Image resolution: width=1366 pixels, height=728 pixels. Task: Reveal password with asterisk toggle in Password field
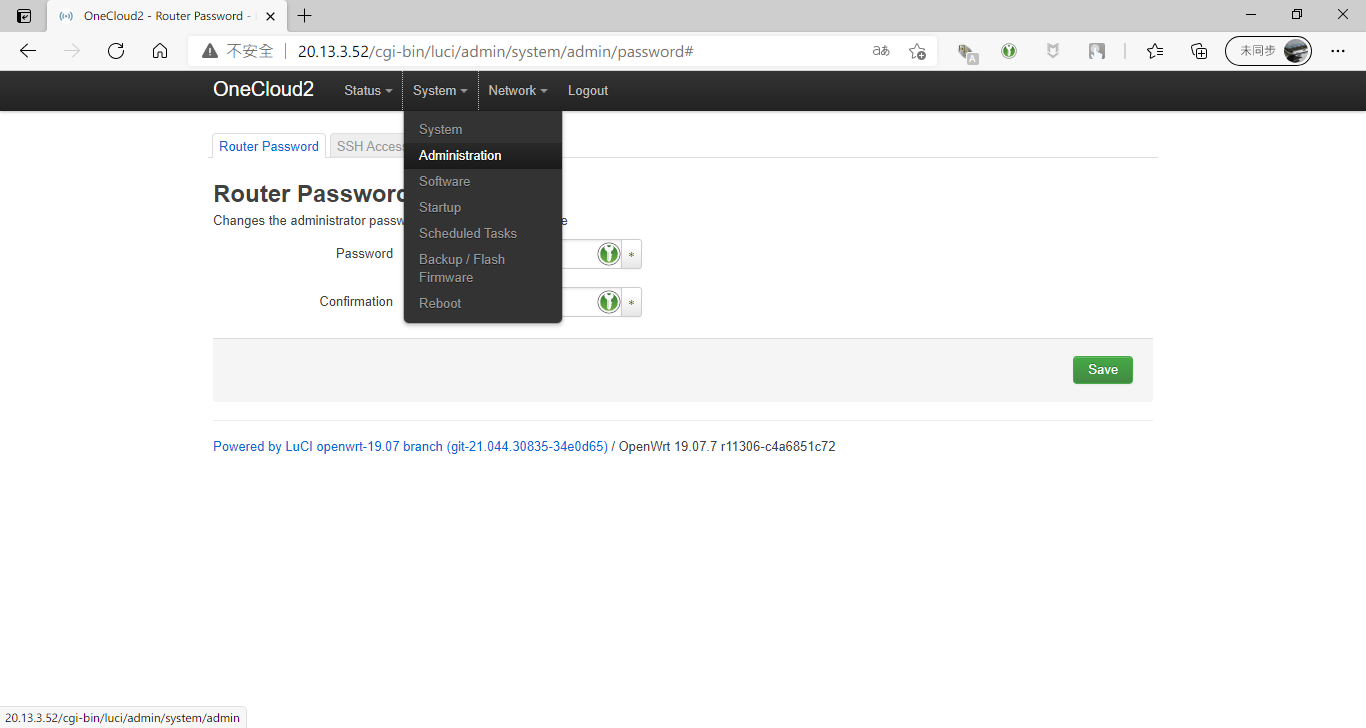click(x=631, y=255)
